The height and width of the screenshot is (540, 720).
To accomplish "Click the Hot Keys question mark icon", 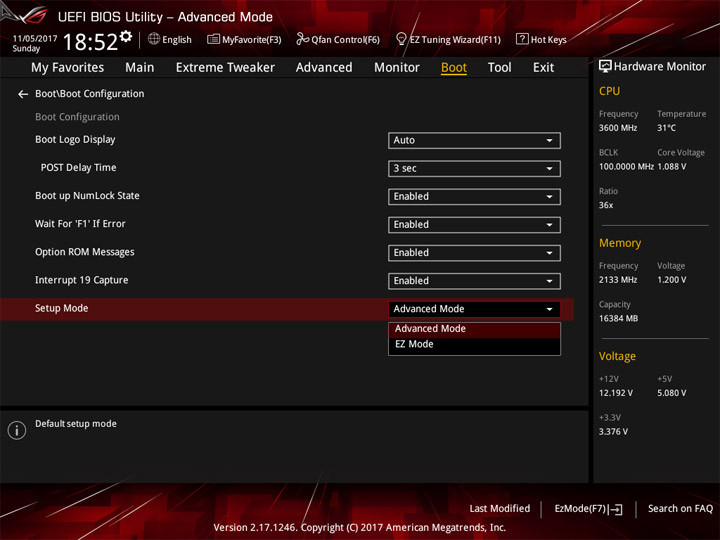I will click(x=522, y=39).
